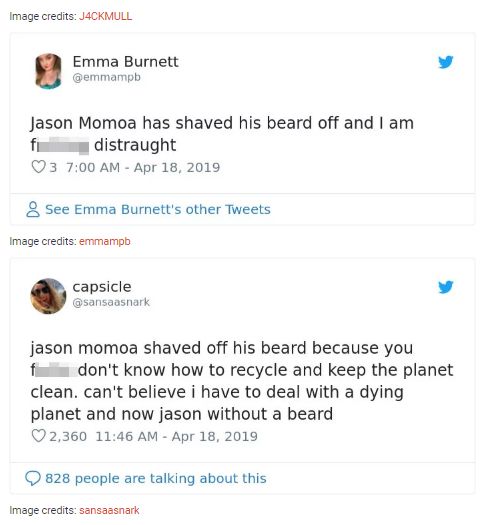The image size is (495, 525).
Task: Like Emma Burnett's tweet with the heart icon
Action: (38, 167)
